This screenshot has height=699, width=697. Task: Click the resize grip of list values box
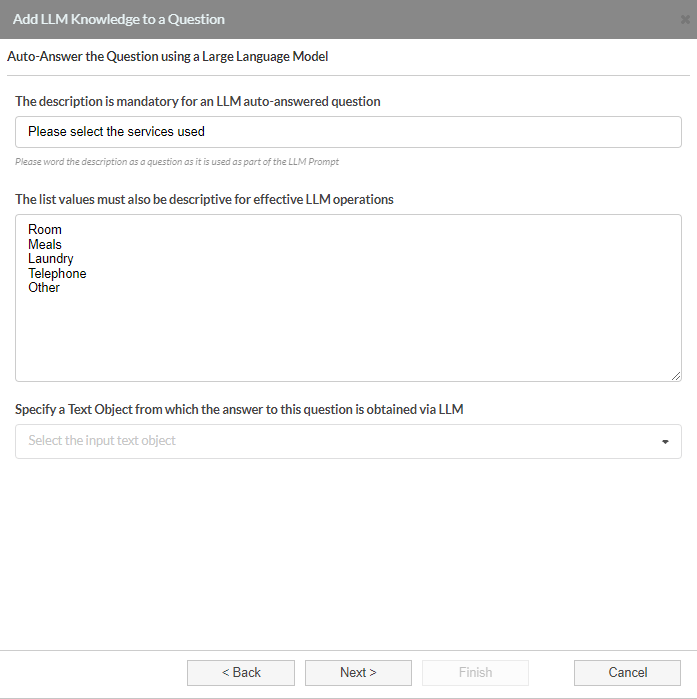[676, 376]
